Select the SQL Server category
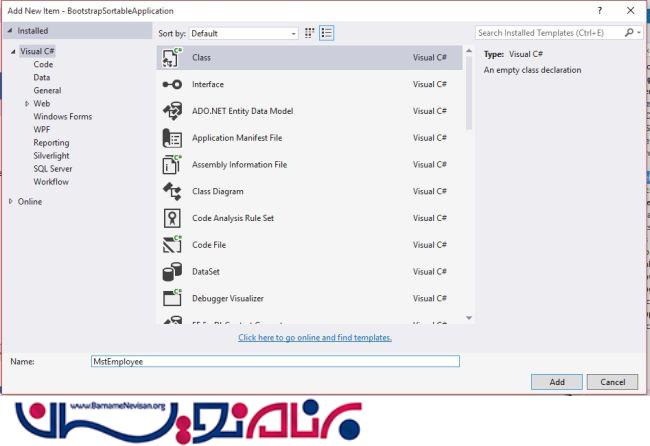The width and height of the screenshot is (650, 446). 53,168
